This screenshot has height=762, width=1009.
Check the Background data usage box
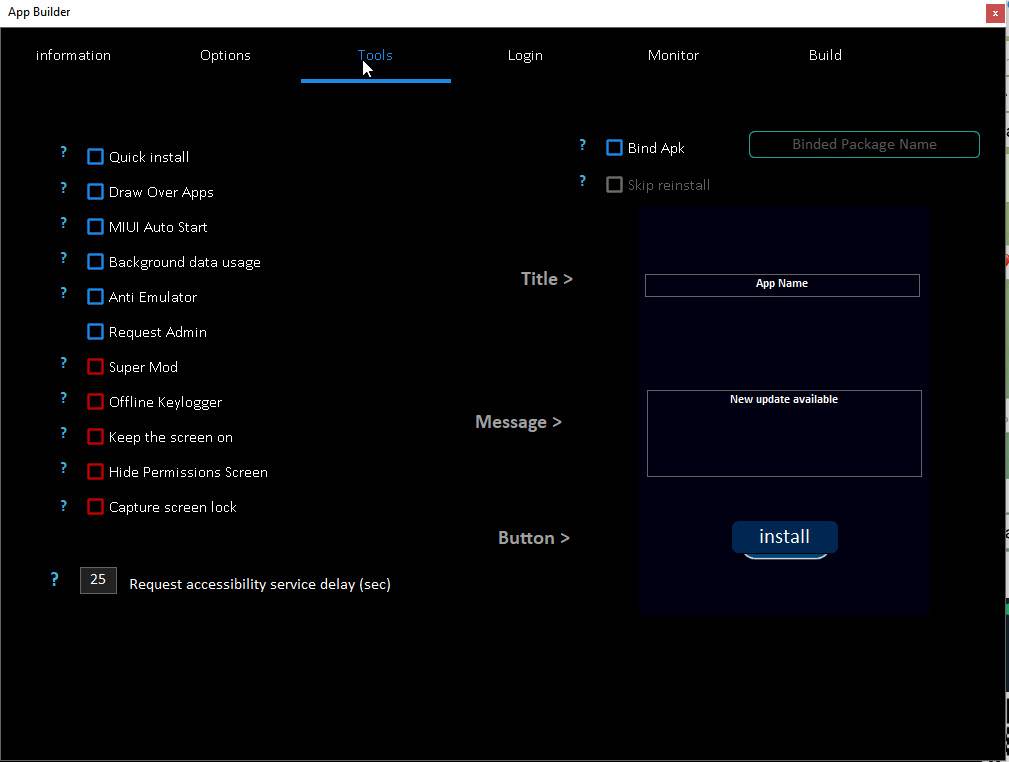coord(95,261)
